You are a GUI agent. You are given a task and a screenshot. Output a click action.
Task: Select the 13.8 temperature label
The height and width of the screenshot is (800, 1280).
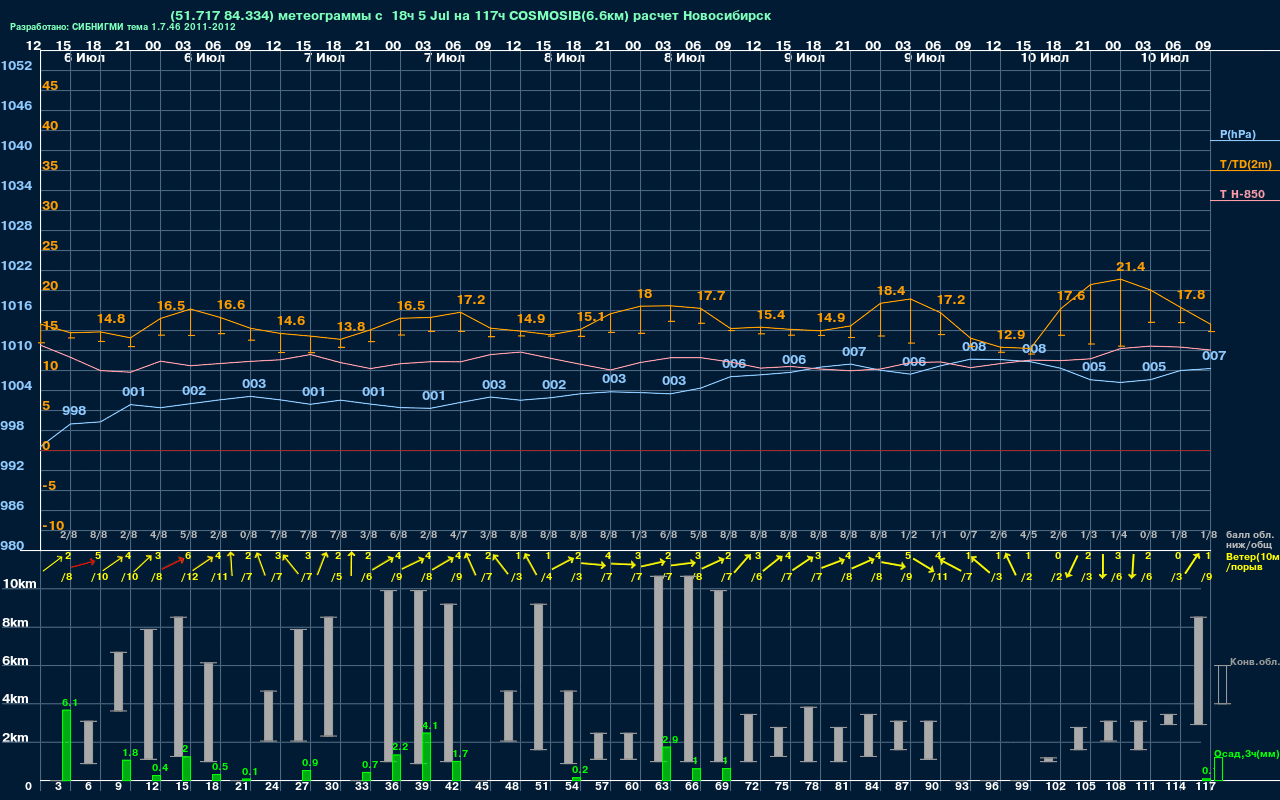tap(351, 327)
